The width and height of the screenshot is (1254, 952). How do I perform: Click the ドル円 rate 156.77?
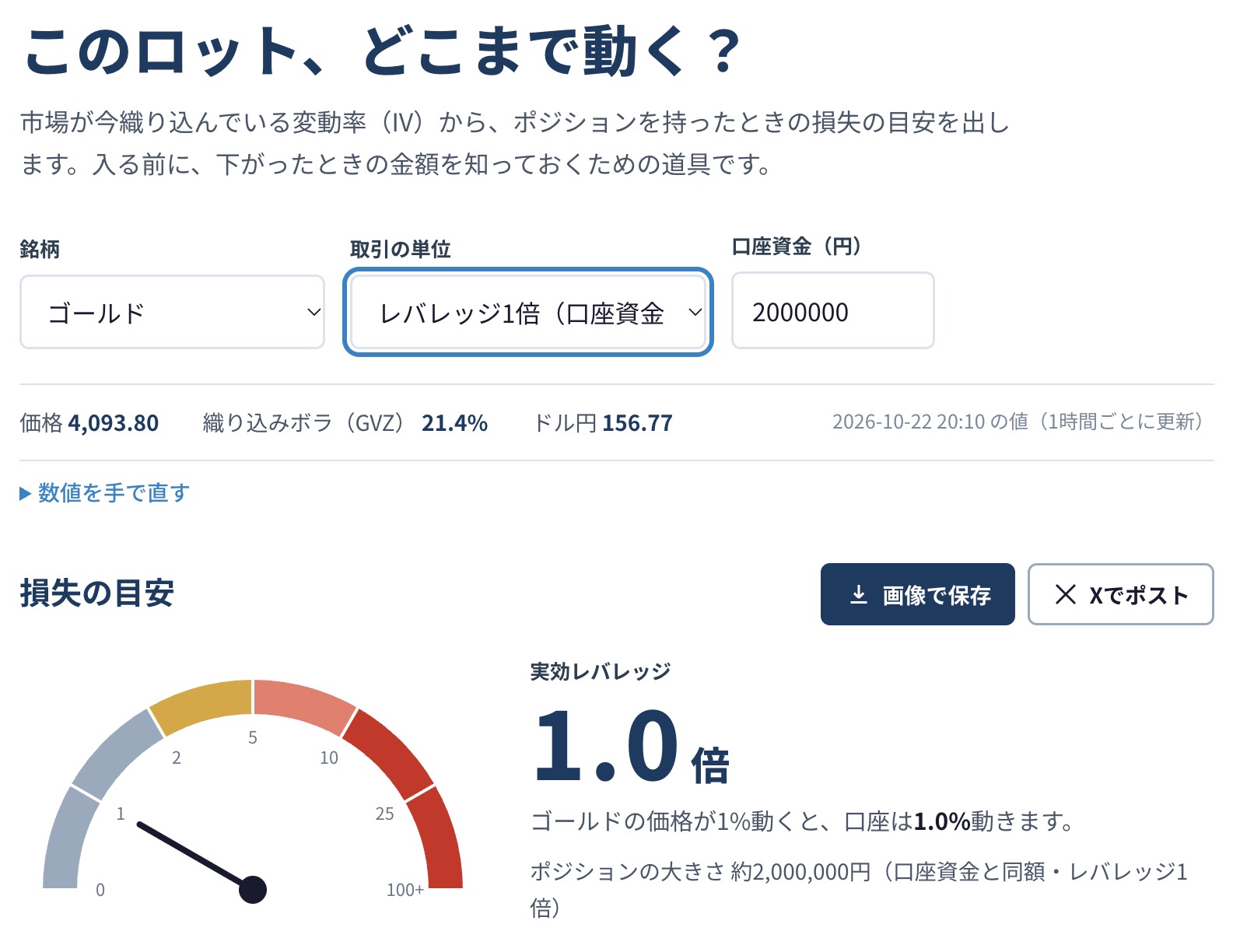coord(637,423)
